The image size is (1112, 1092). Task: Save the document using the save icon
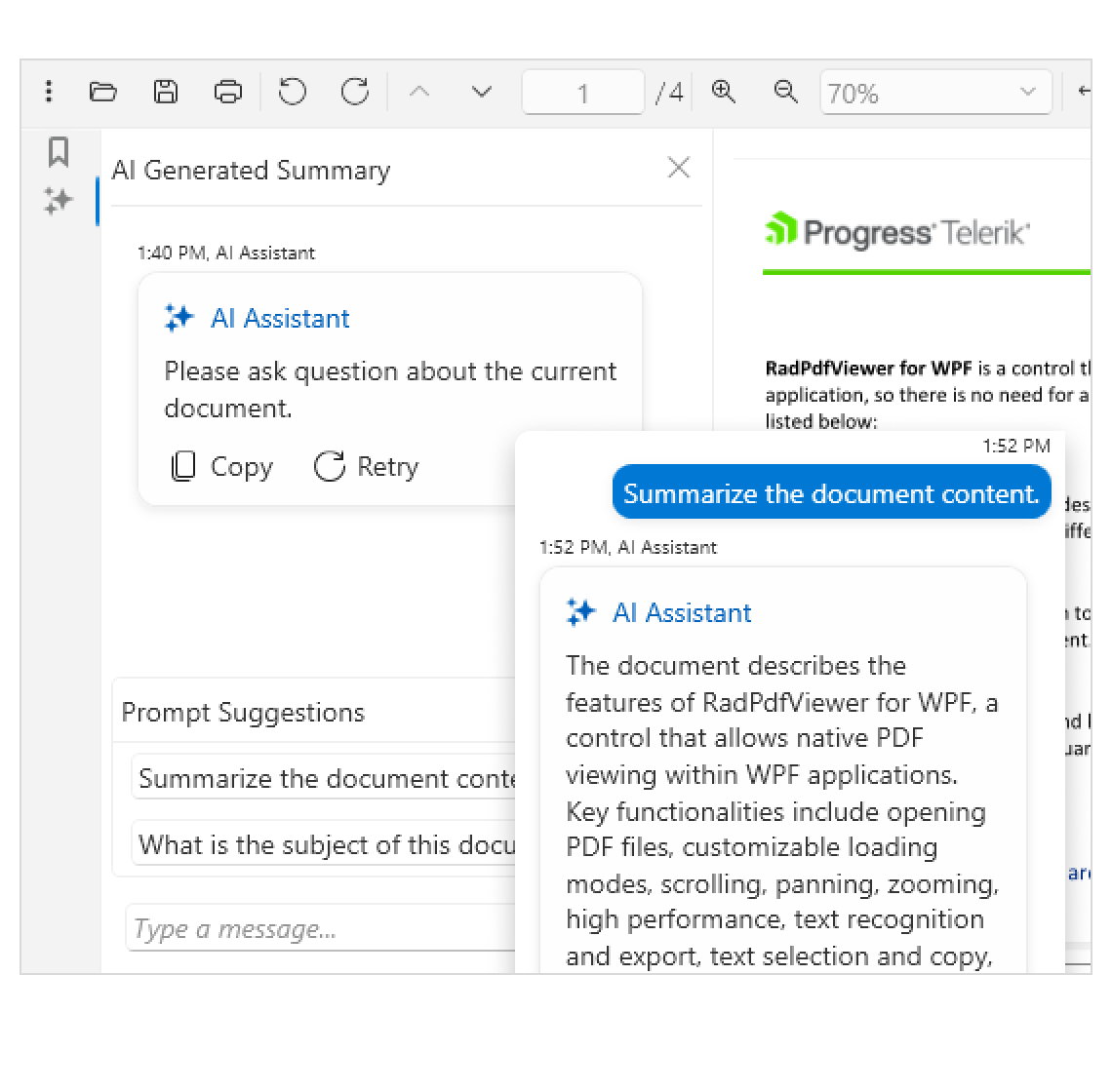[x=166, y=91]
